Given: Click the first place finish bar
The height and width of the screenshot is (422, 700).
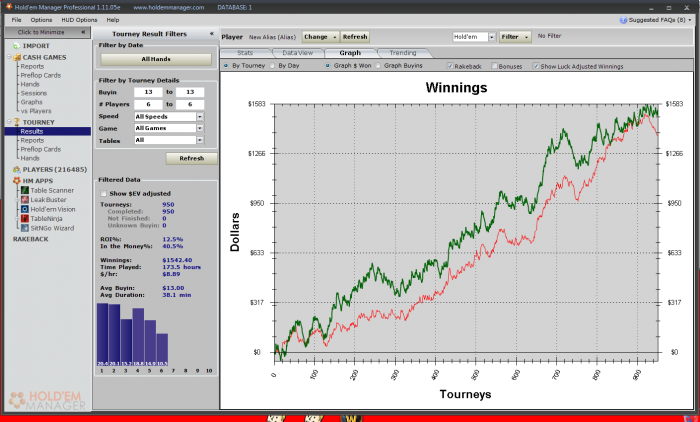Looking at the screenshot, I should (x=102, y=335).
